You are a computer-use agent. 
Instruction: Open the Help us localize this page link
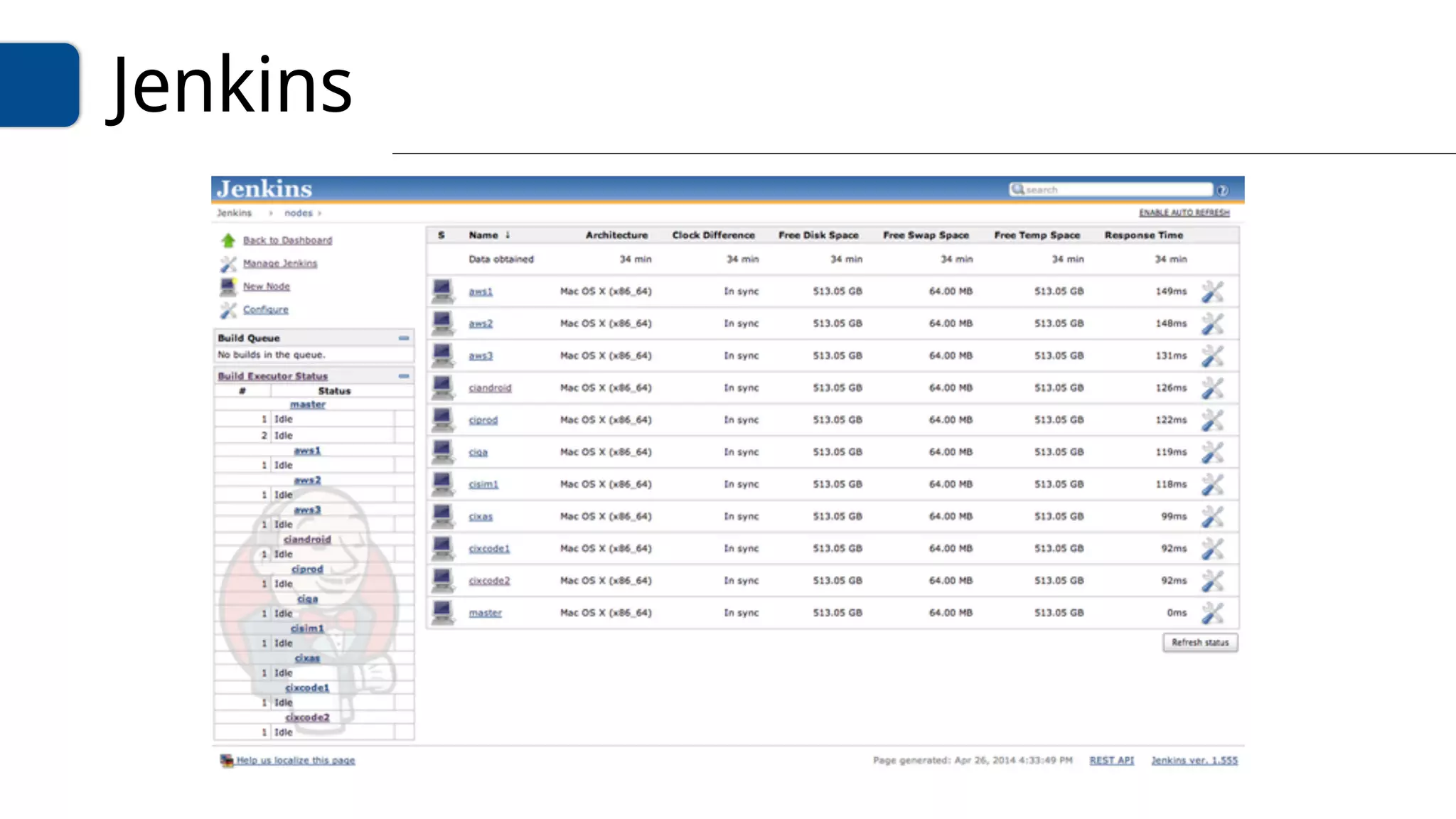296,761
